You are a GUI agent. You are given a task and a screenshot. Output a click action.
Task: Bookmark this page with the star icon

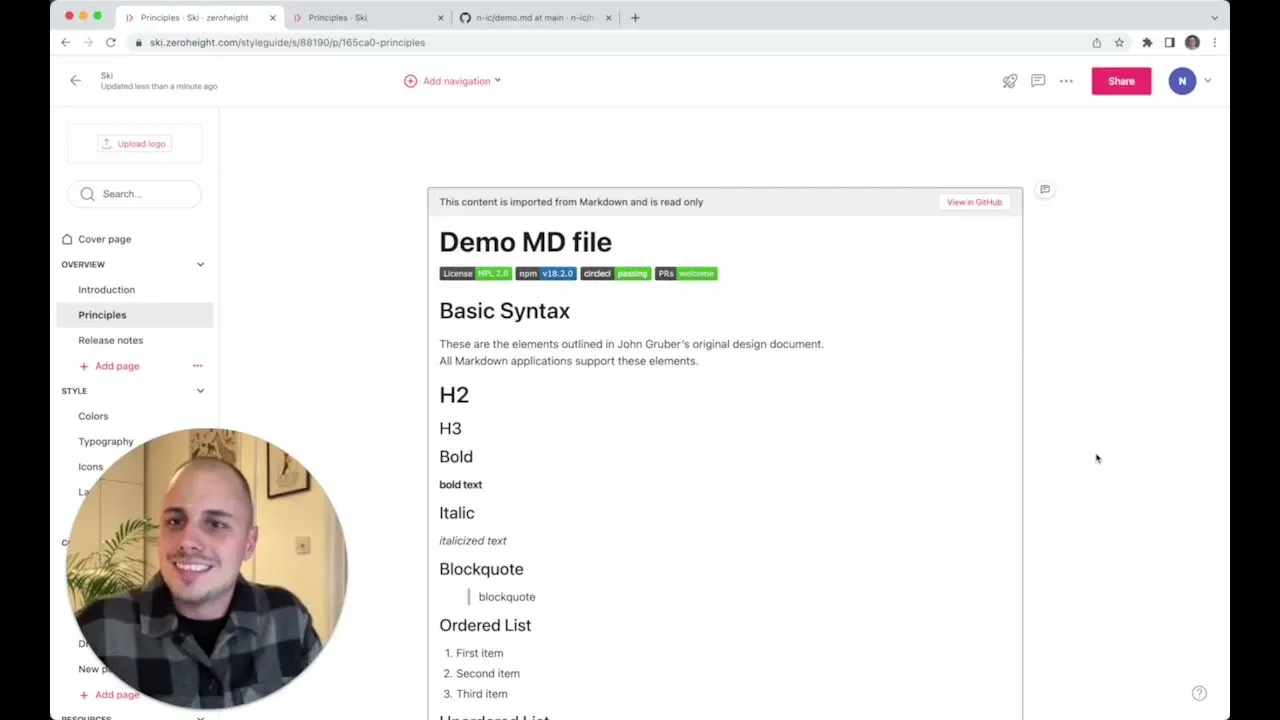point(1119,42)
